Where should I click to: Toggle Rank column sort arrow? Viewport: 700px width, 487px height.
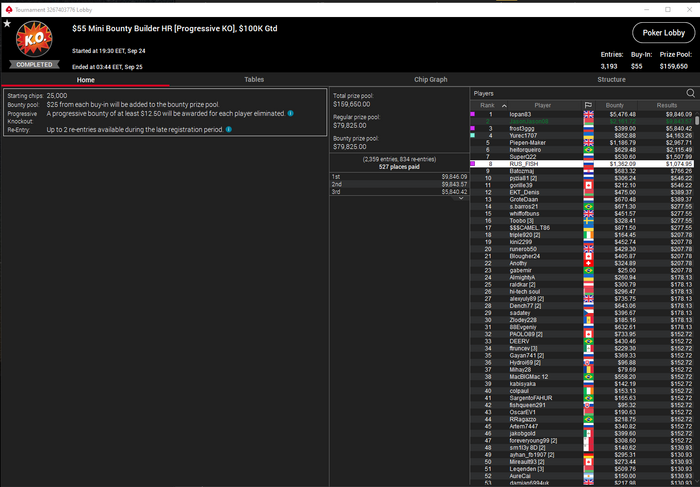504,106
